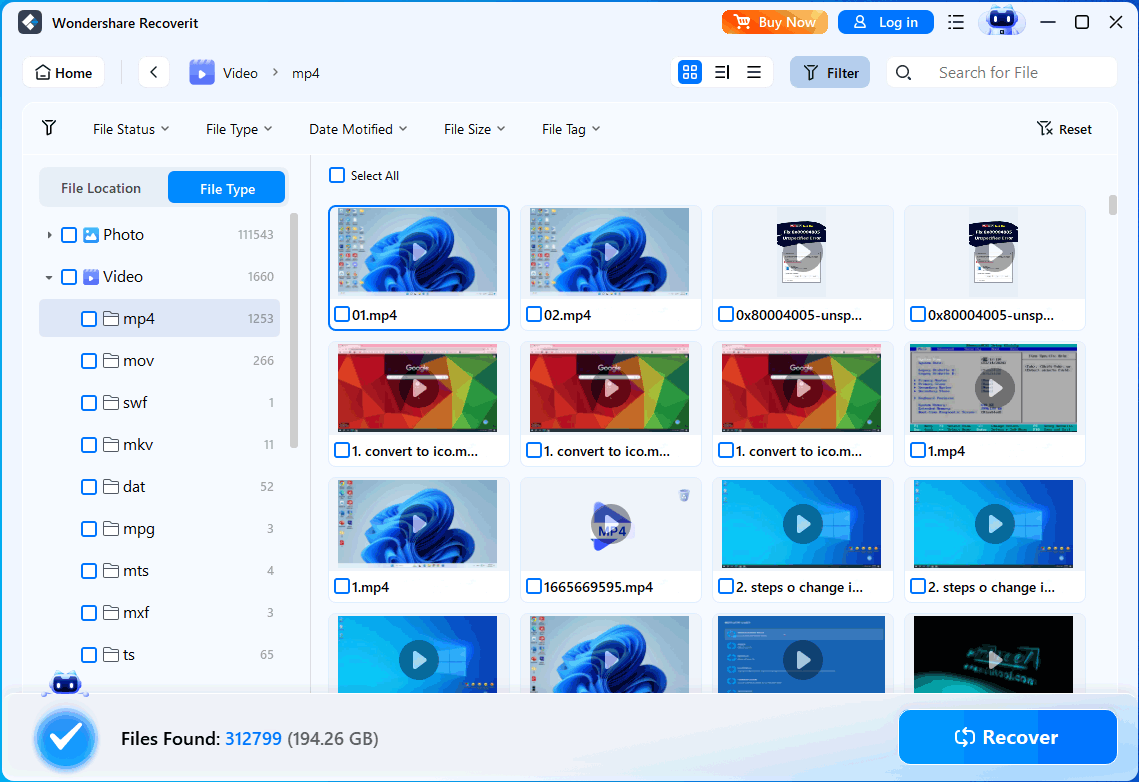Viewport: 1139px width, 782px height.
Task: Select the mp4 breadcrumb
Action: [x=306, y=73]
